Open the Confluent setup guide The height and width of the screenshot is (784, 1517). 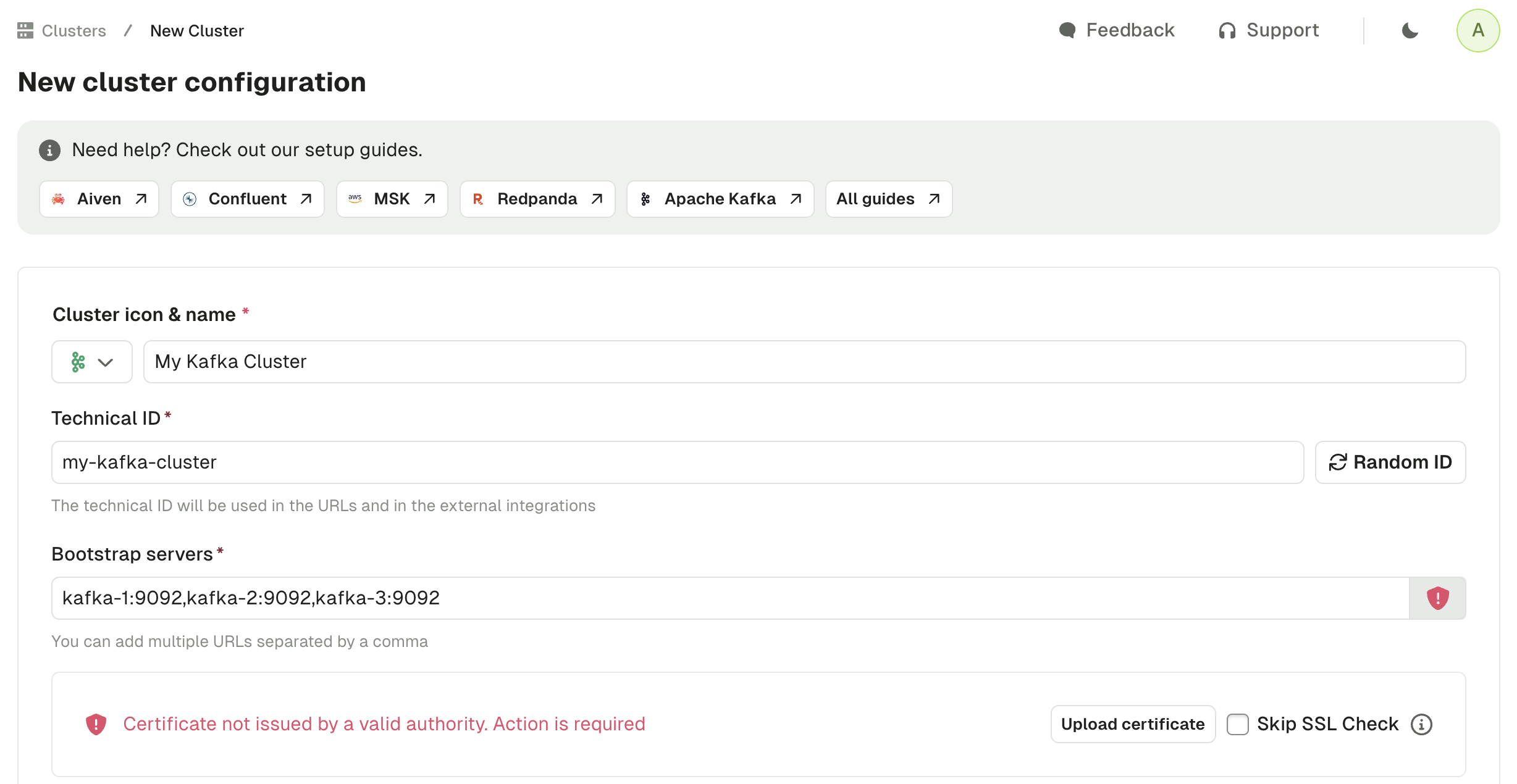[247, 199]
